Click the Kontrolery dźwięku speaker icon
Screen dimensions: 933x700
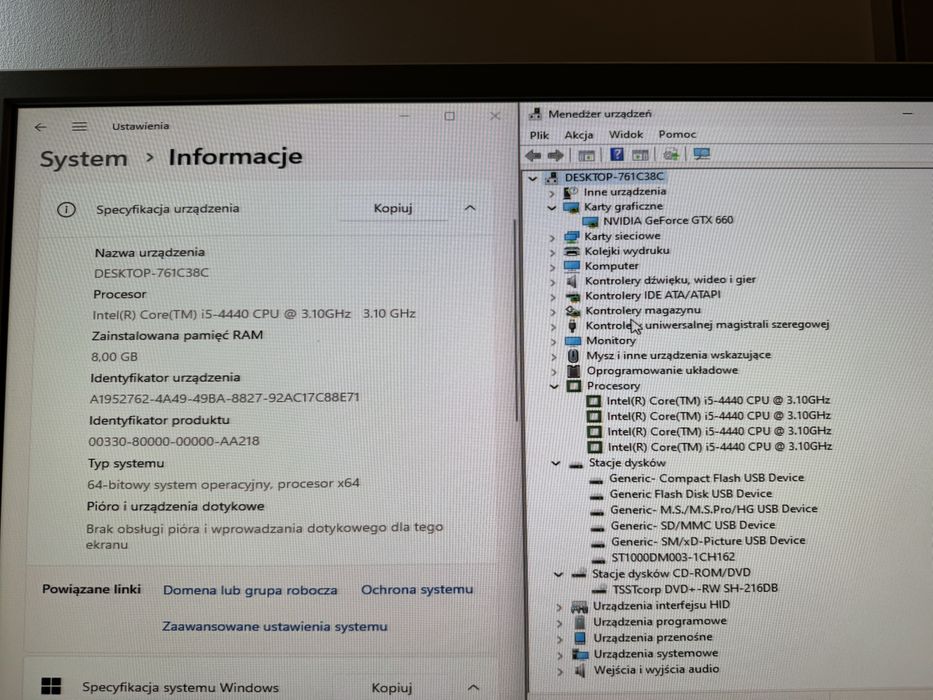pos(572,280)
